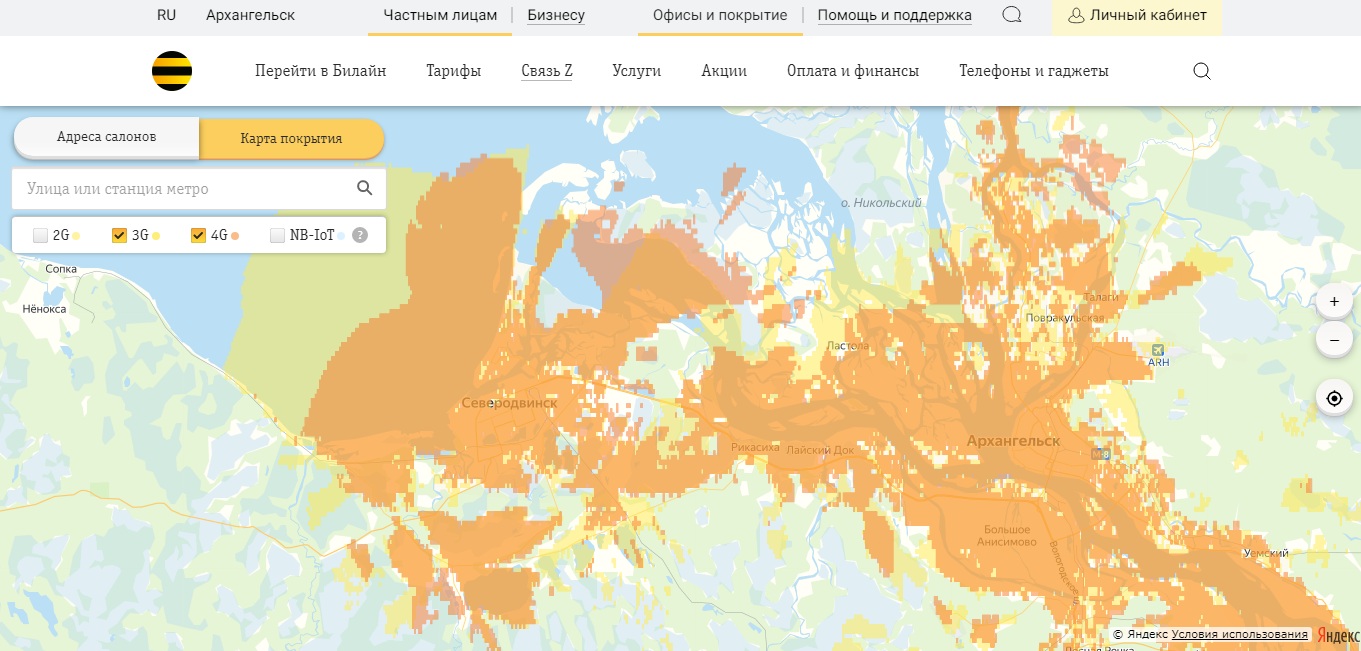Focus the Улица или станция метро field
This screenshot has height=651, width=1361.
[185, 188]
